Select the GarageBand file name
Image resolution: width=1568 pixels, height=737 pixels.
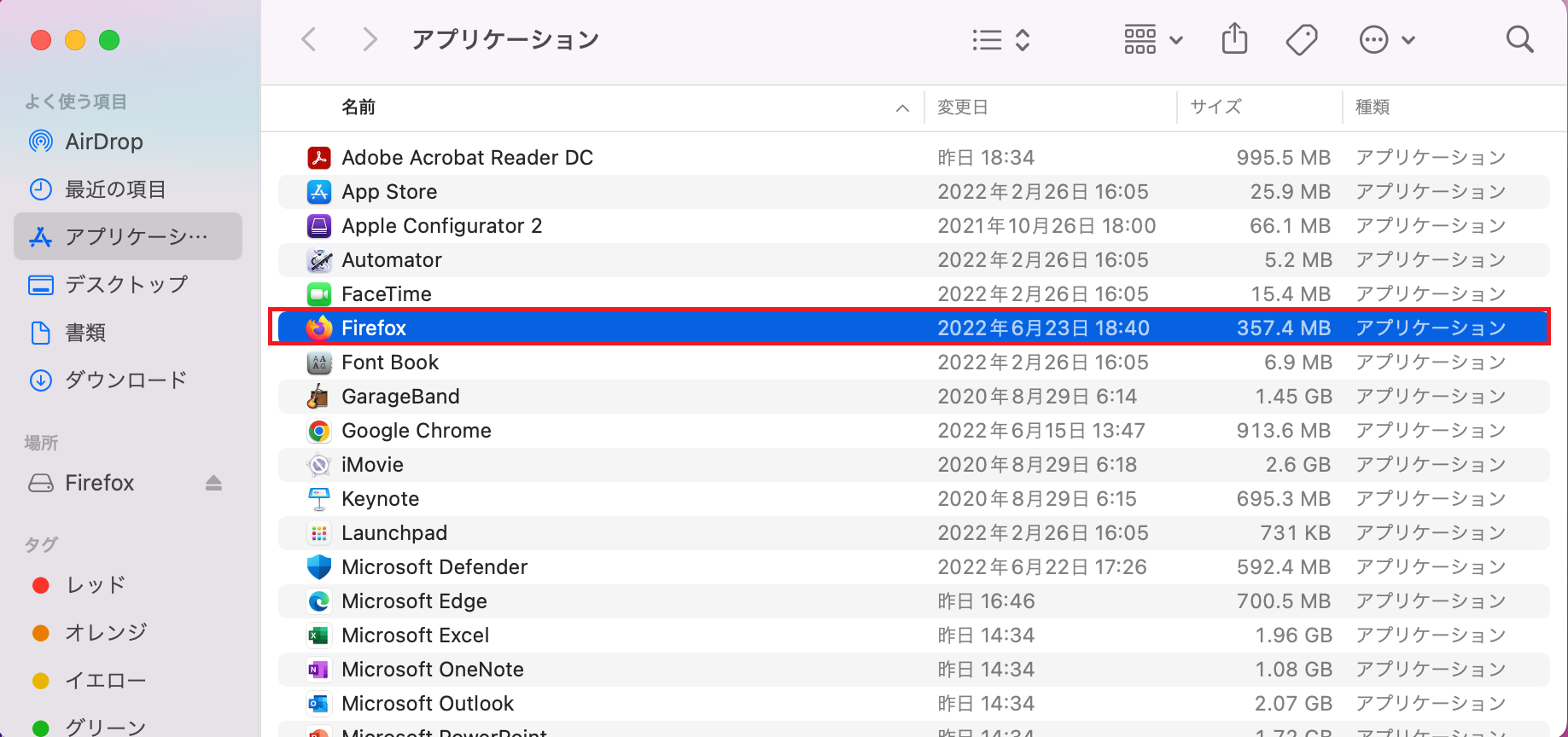pos(400,397)
